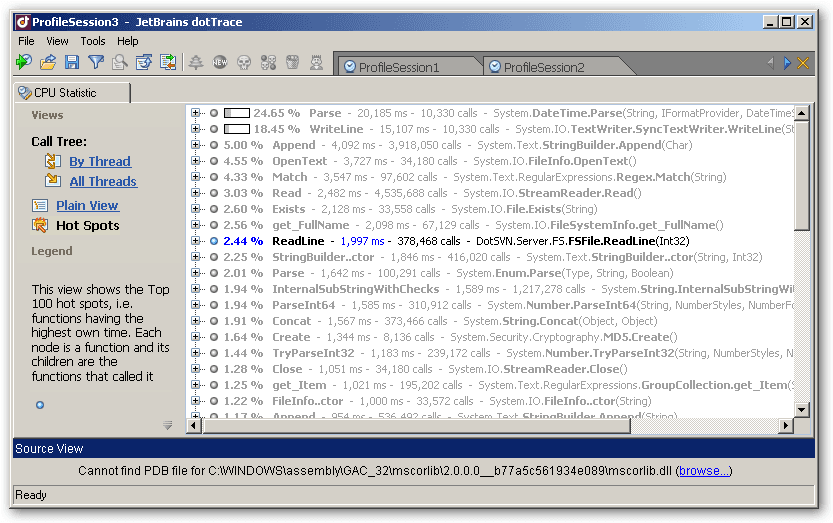833x523 pixels.
Task: Open the All Threads call tree view
Action: tap(103, 181)
